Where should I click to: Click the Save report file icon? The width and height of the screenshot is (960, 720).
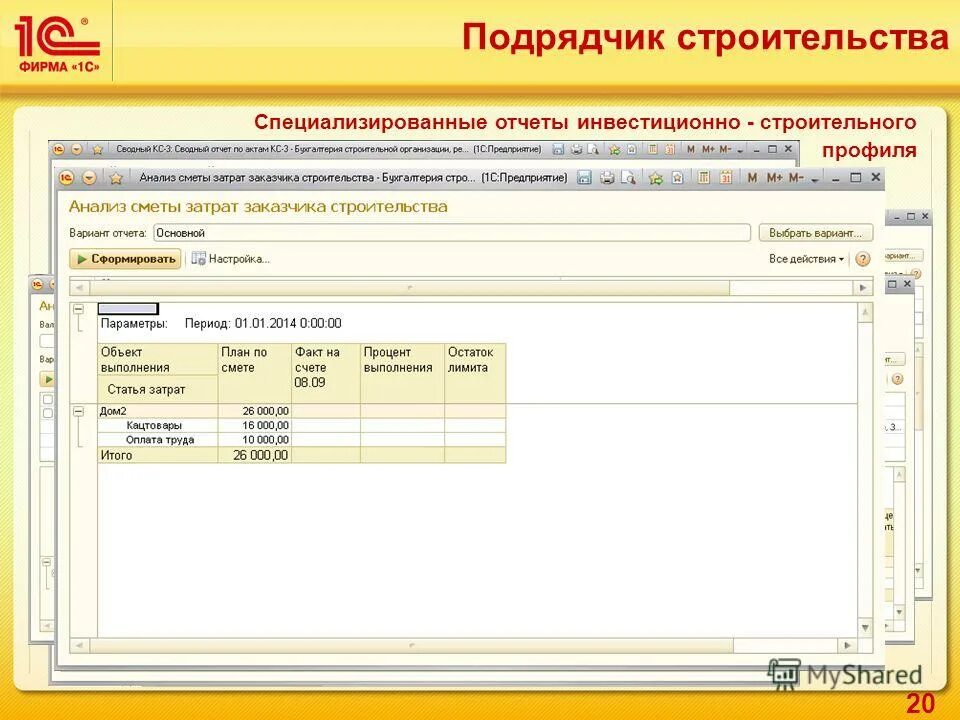point(586,178)
